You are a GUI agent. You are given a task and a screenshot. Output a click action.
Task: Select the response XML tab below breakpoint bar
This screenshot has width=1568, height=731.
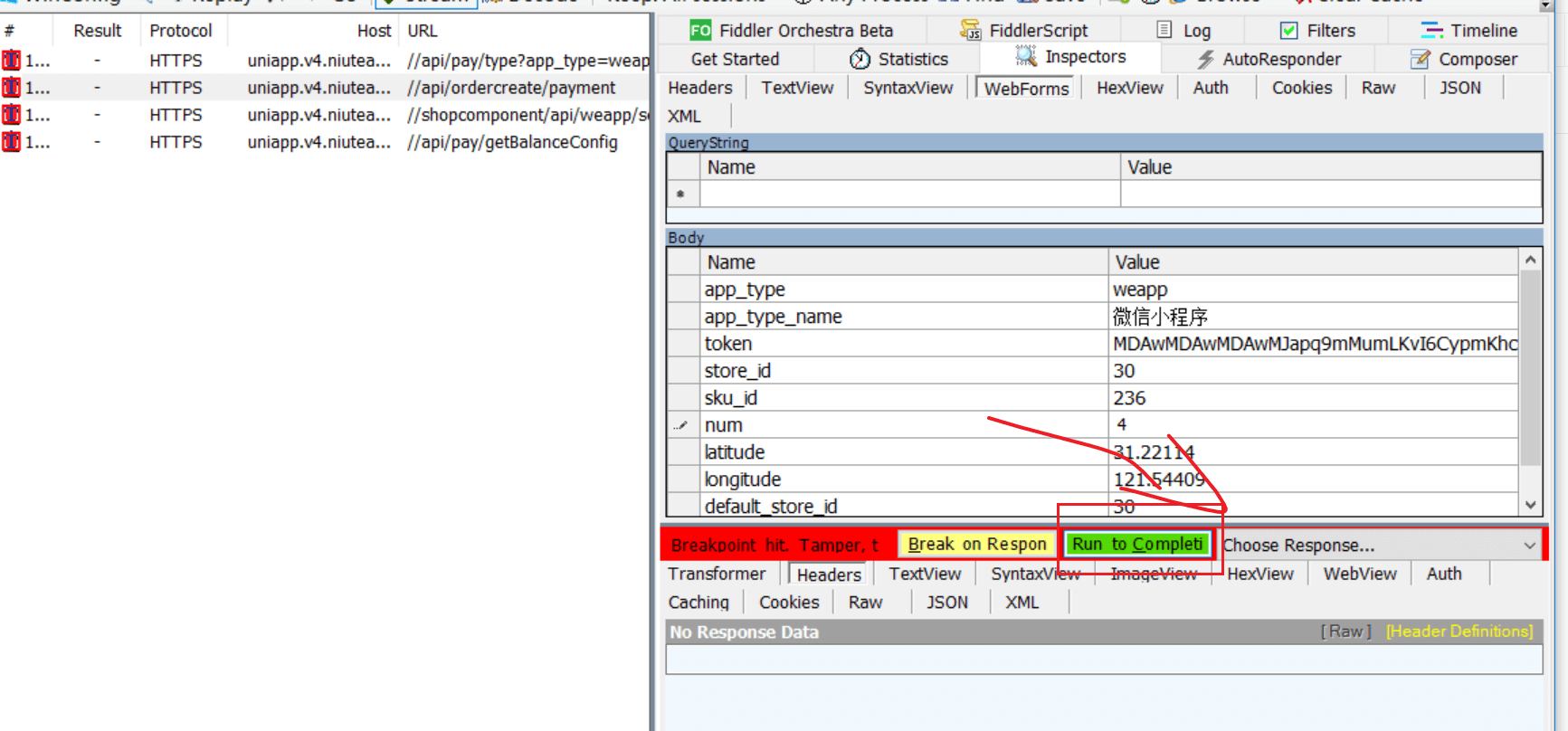[x=1022, y=603]
